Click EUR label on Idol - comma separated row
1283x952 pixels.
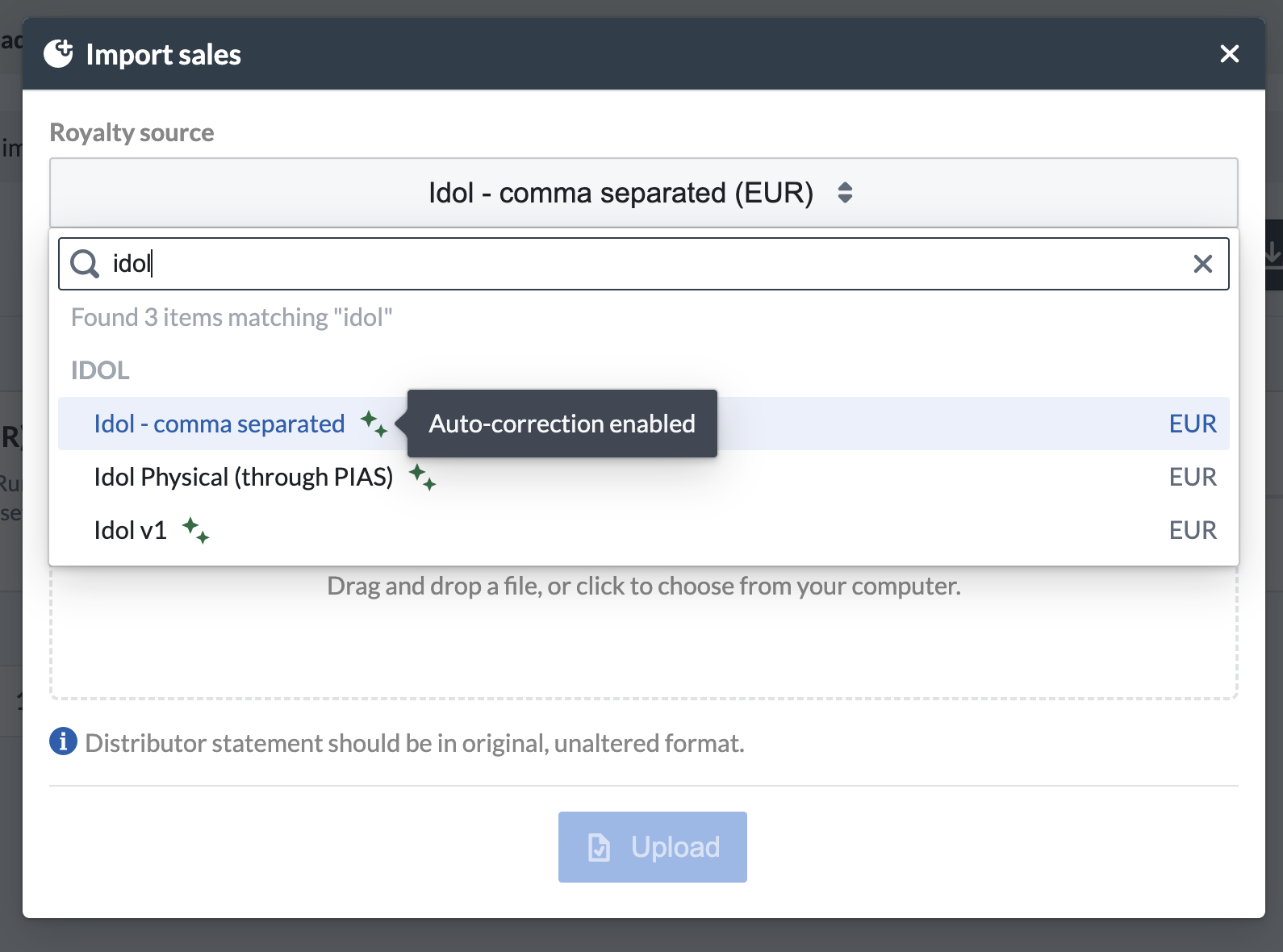(1193, 424)
